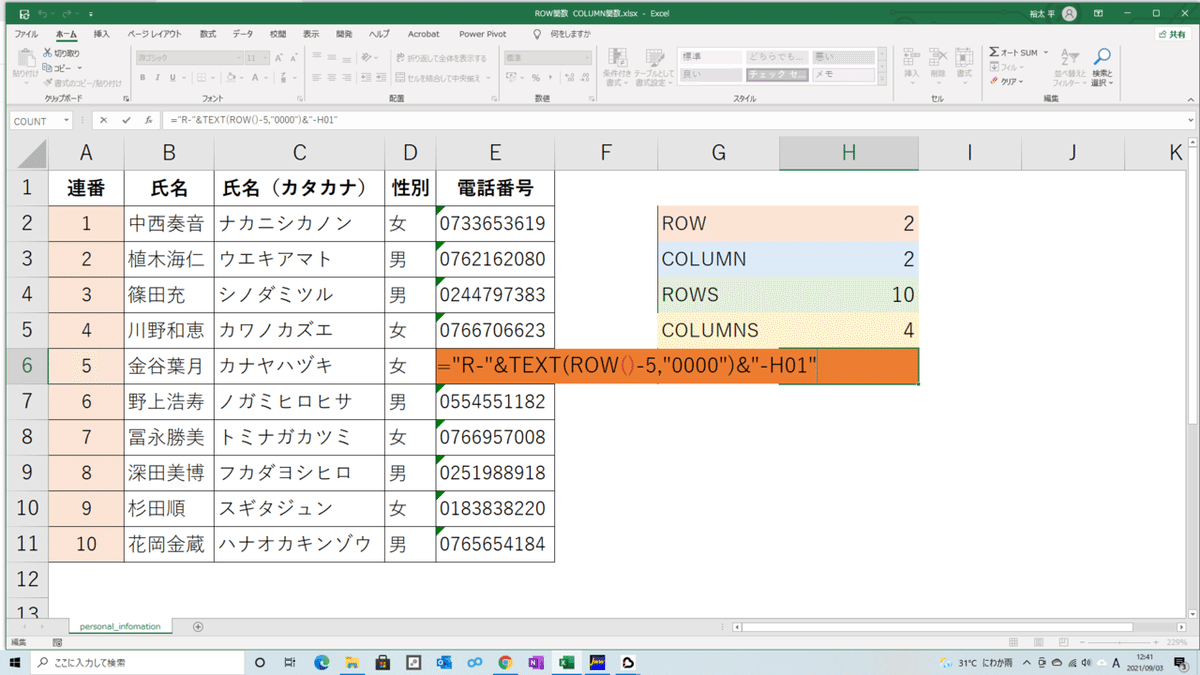Select the cell with phone 0766706623
The width and height of the screenshot is (1200, 675).
495,330
